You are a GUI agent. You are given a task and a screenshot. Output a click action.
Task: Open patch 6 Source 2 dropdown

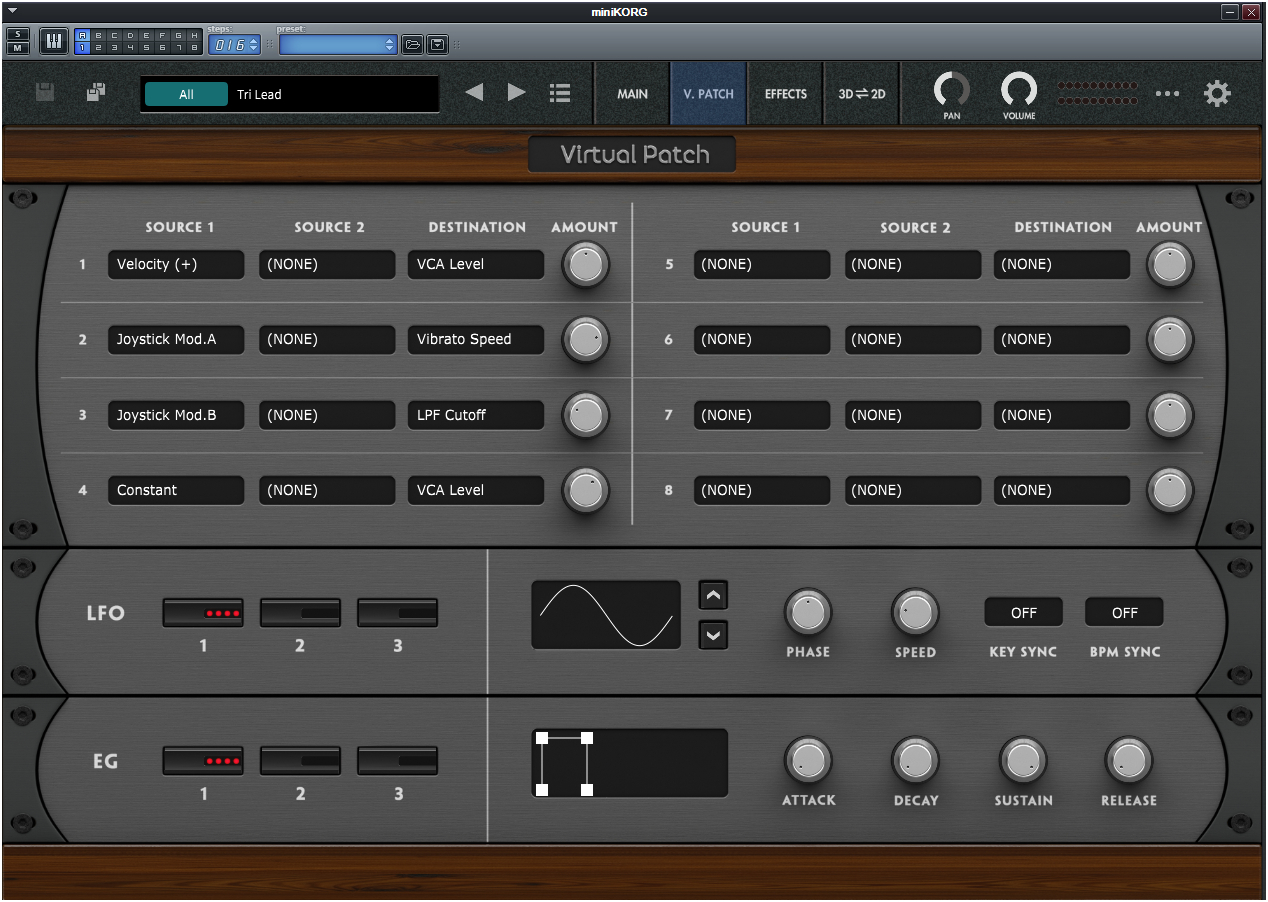pyautogui.click(x=913, y=339)
